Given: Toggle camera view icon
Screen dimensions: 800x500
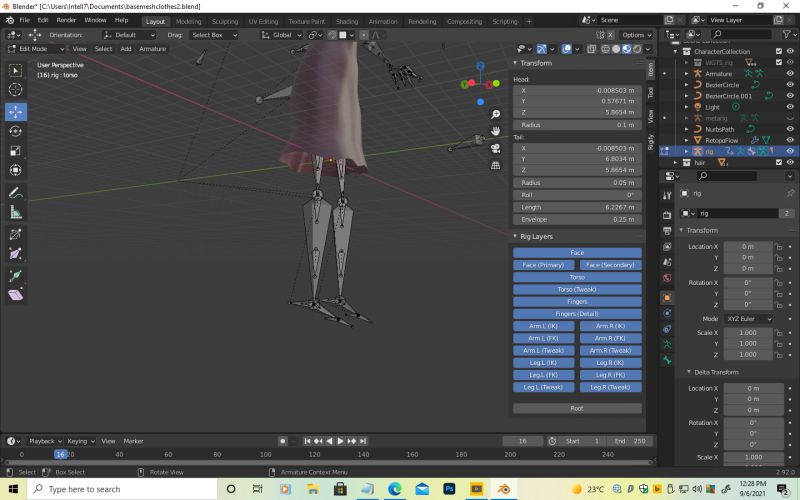Looking at the screenshot, I should pos(495,148).
